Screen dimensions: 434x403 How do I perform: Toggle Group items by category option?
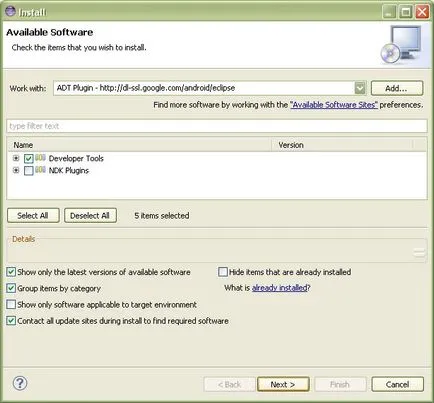coord(11,288)
